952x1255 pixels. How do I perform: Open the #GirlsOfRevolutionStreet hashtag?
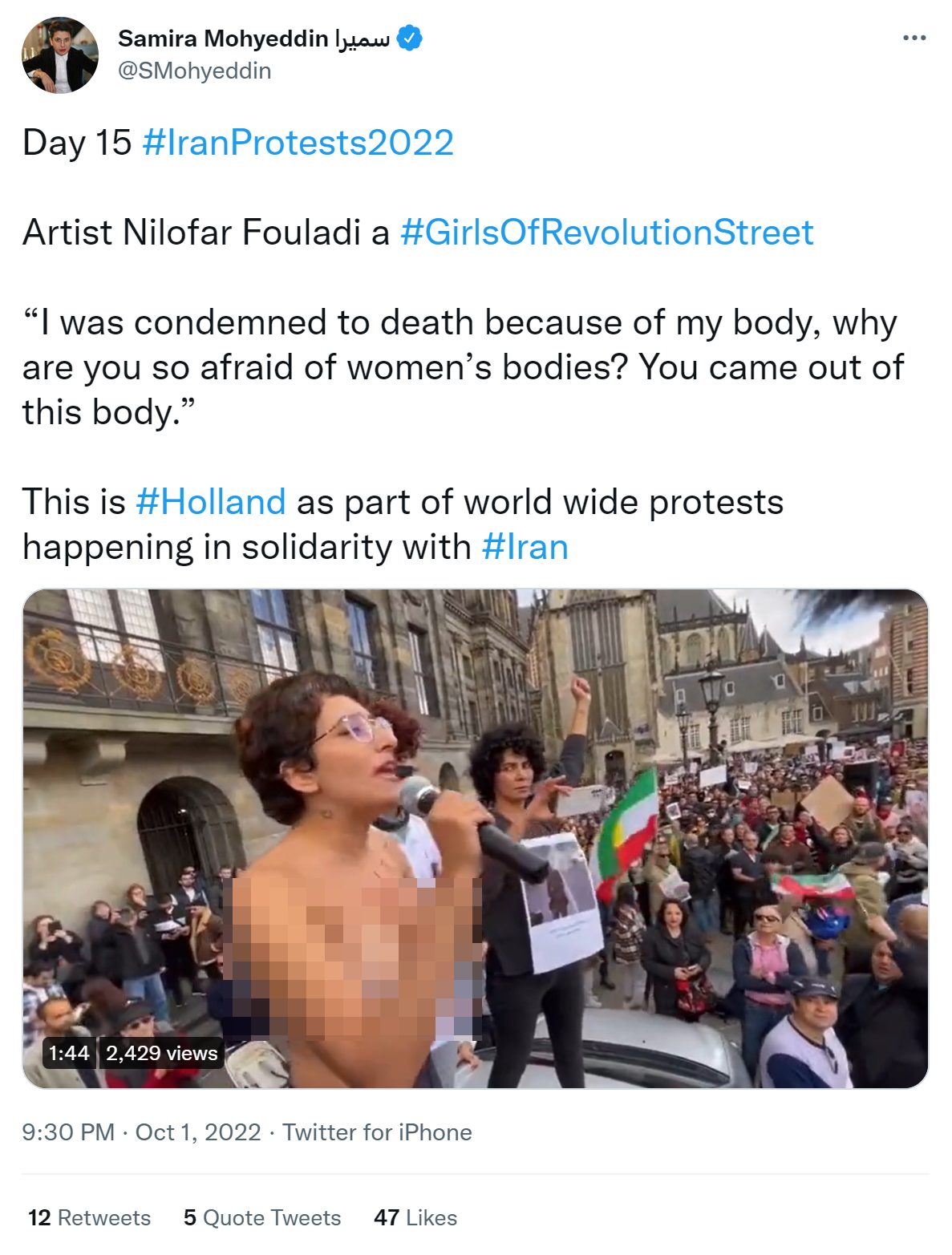pos(606,233)
